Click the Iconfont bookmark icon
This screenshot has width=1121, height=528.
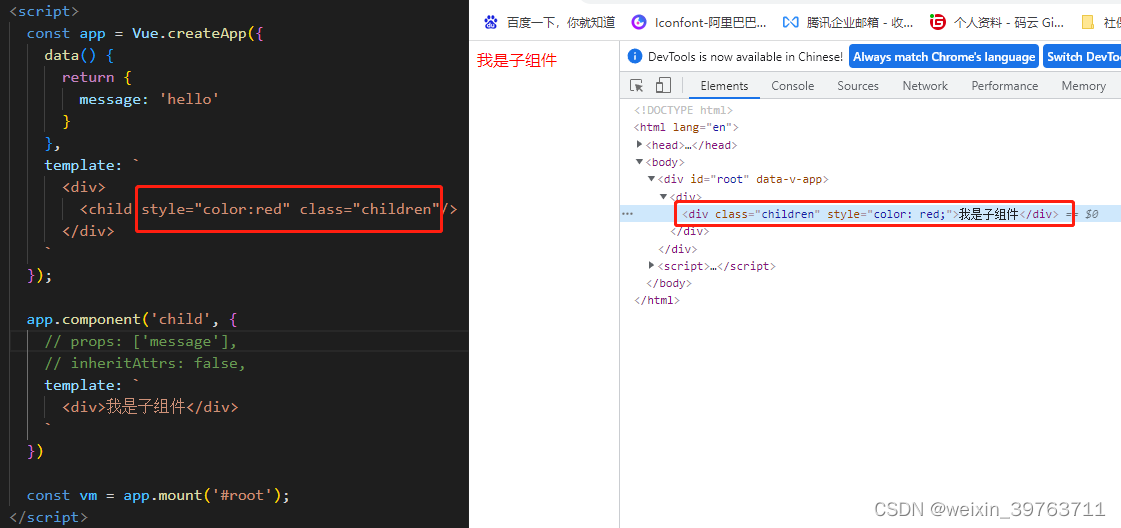(638, 22)
